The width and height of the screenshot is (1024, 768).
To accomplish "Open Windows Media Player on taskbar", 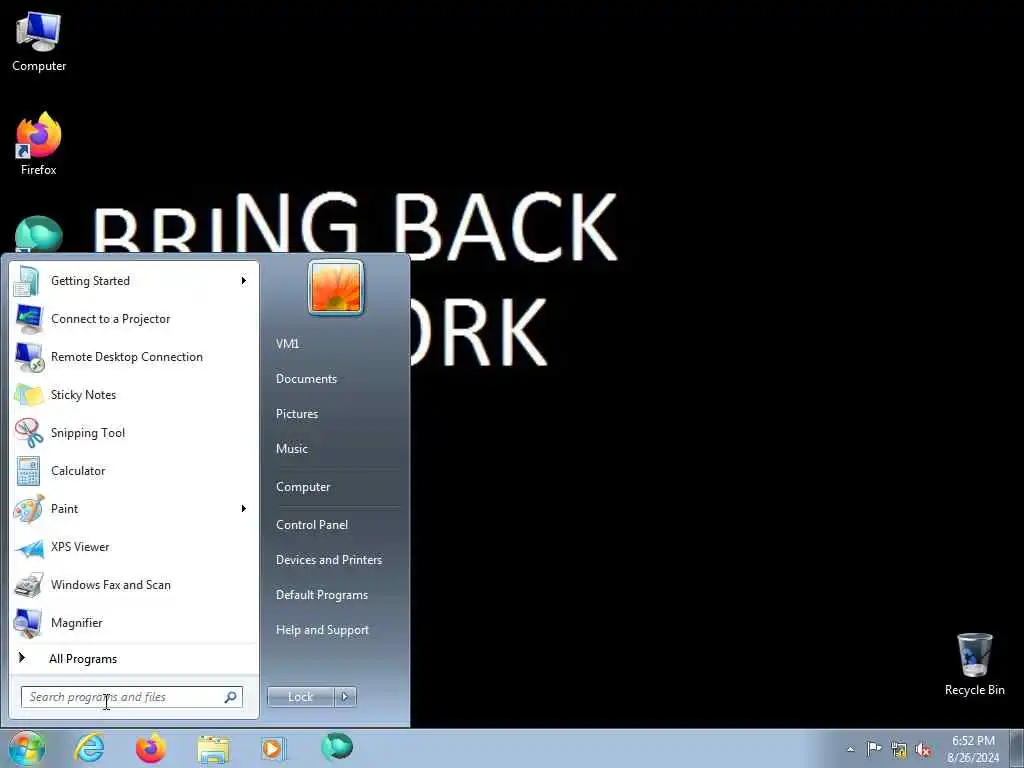I will pos(273,748).
